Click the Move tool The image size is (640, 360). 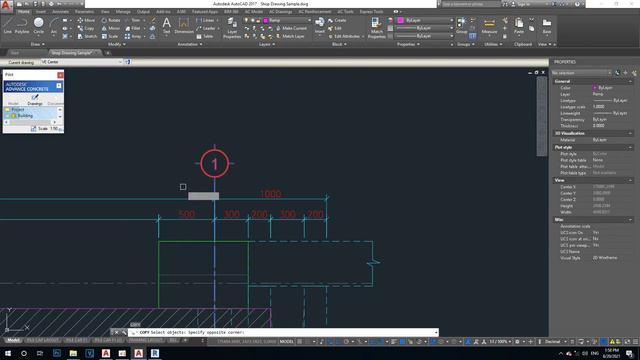[x=86, y=20]
